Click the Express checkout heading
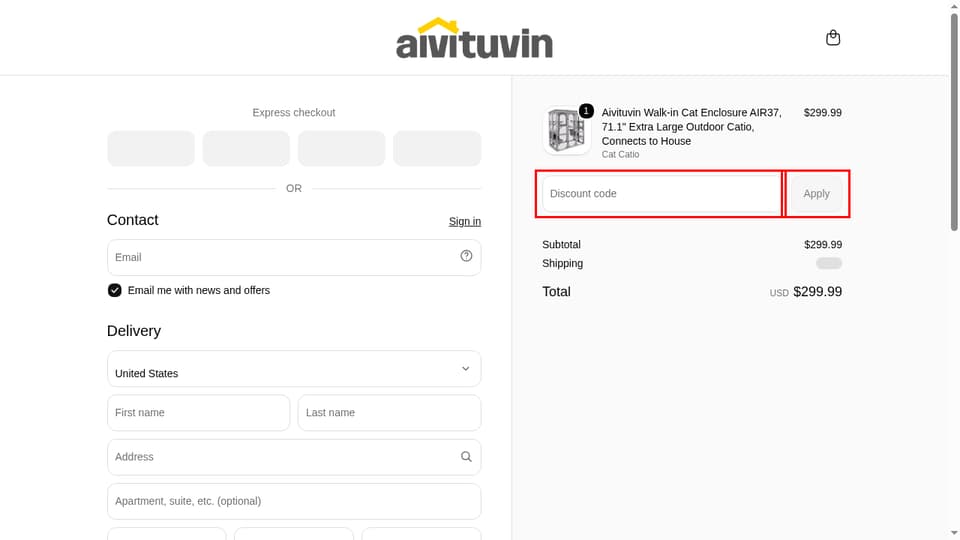Image resolution: width=960 pixels, height=540 pixels. (x=294, y=113)
